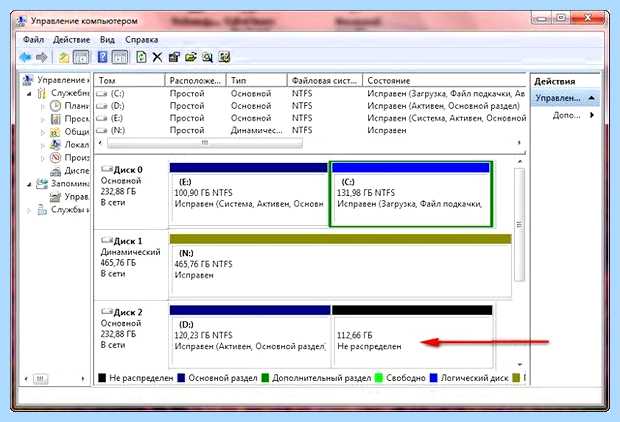Select the (D:) 120,23 ГБ partition block

pos(250,337)
